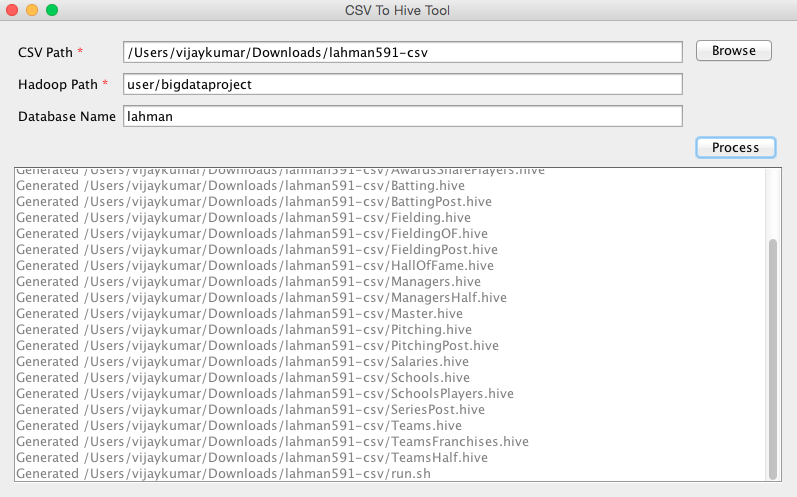Click the Salaries.hive log entry
The height and width of the screenshot is (497, 797).
click(x=243, y=362)
